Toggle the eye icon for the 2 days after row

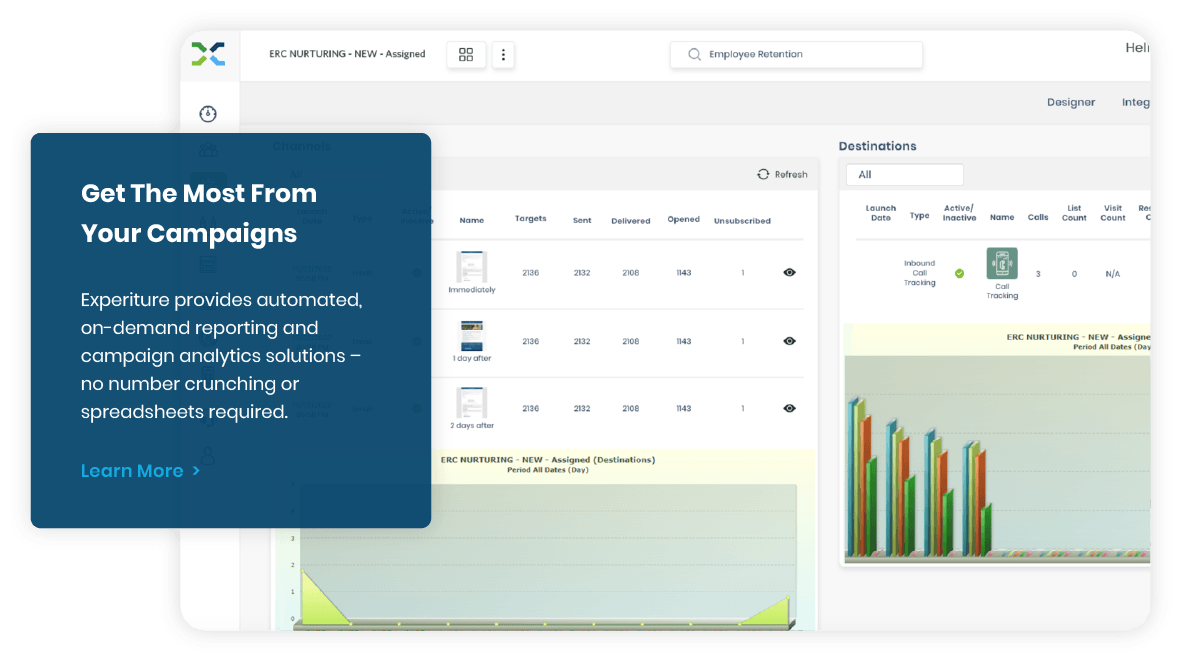point(789,408)
